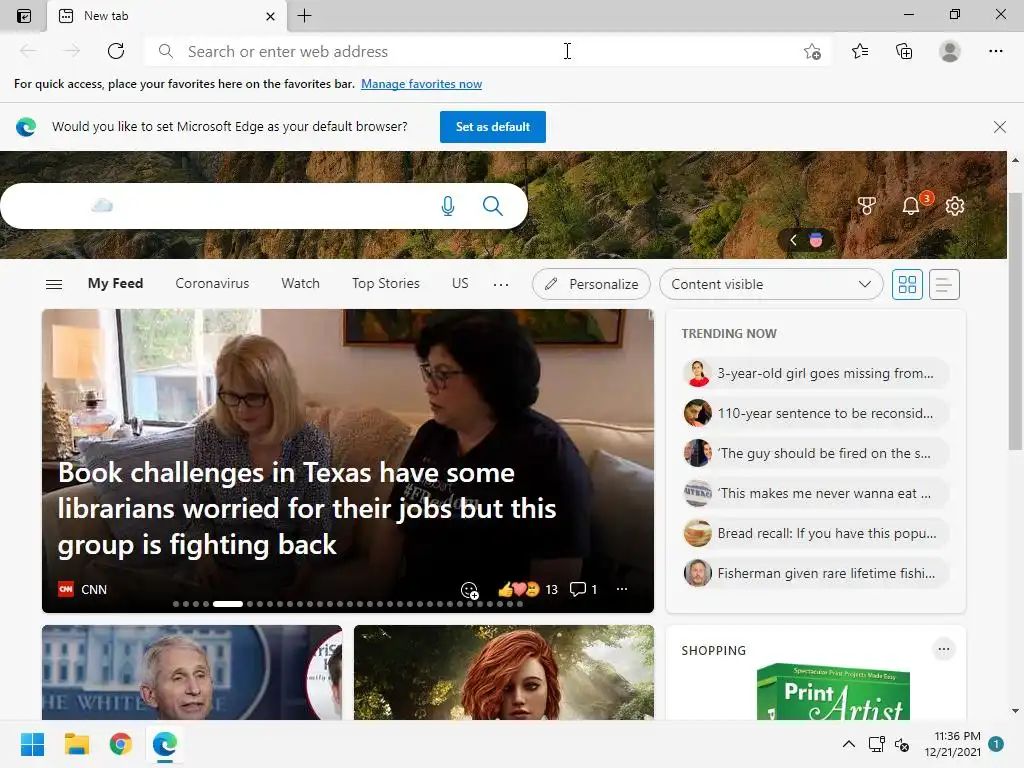
Task: Open notifications bell with 3 badge
Action: 912,205
